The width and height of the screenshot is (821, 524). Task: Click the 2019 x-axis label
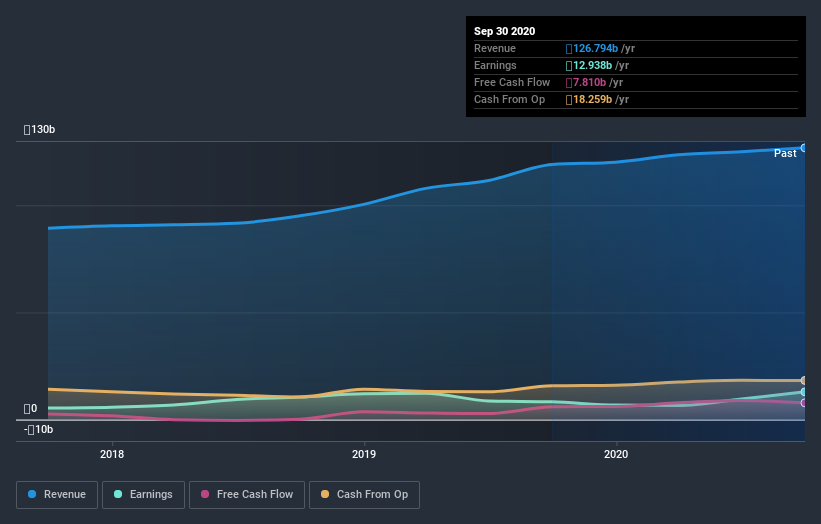click(364, 454)
